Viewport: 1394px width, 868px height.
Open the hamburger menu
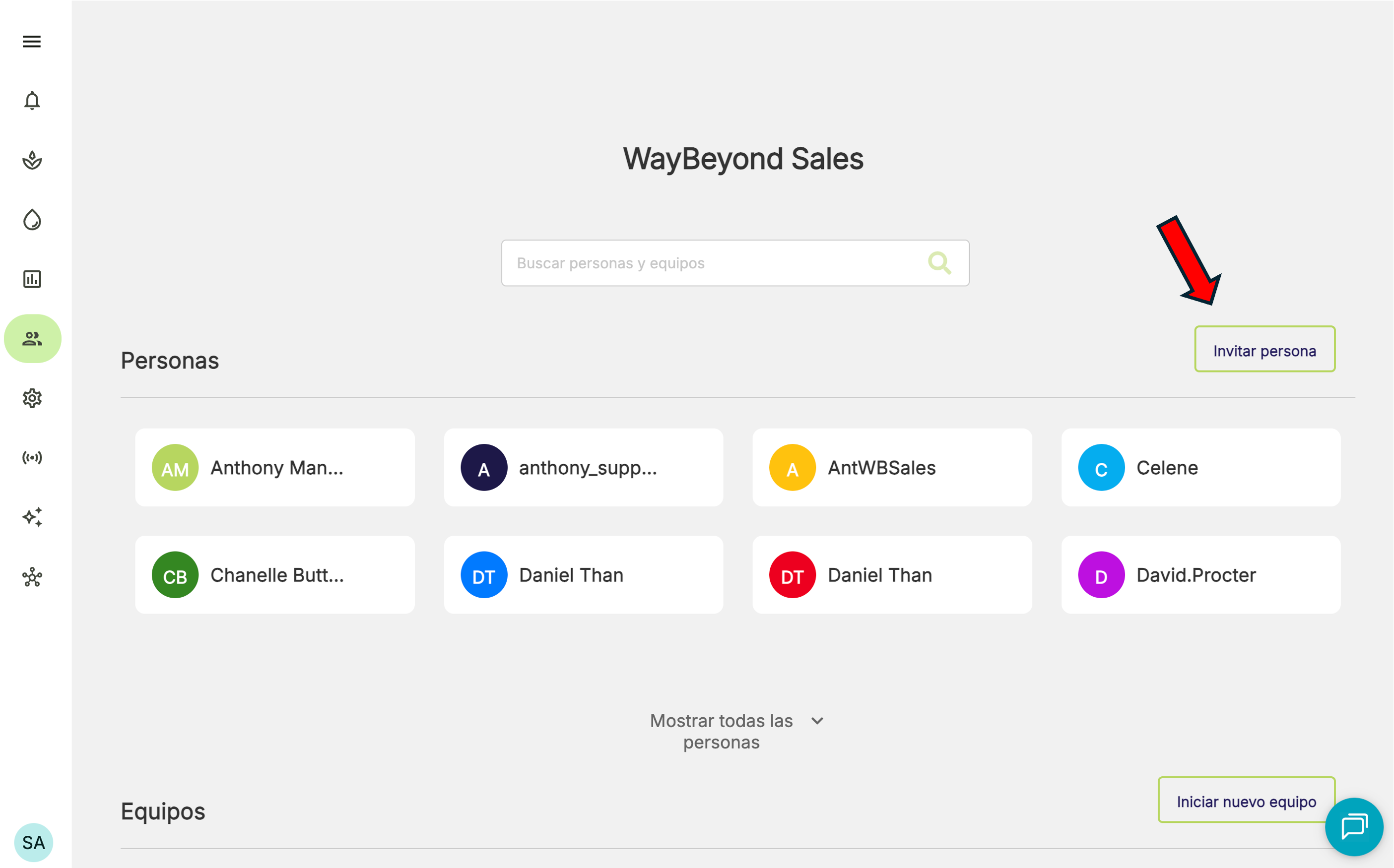coord(32,41)
